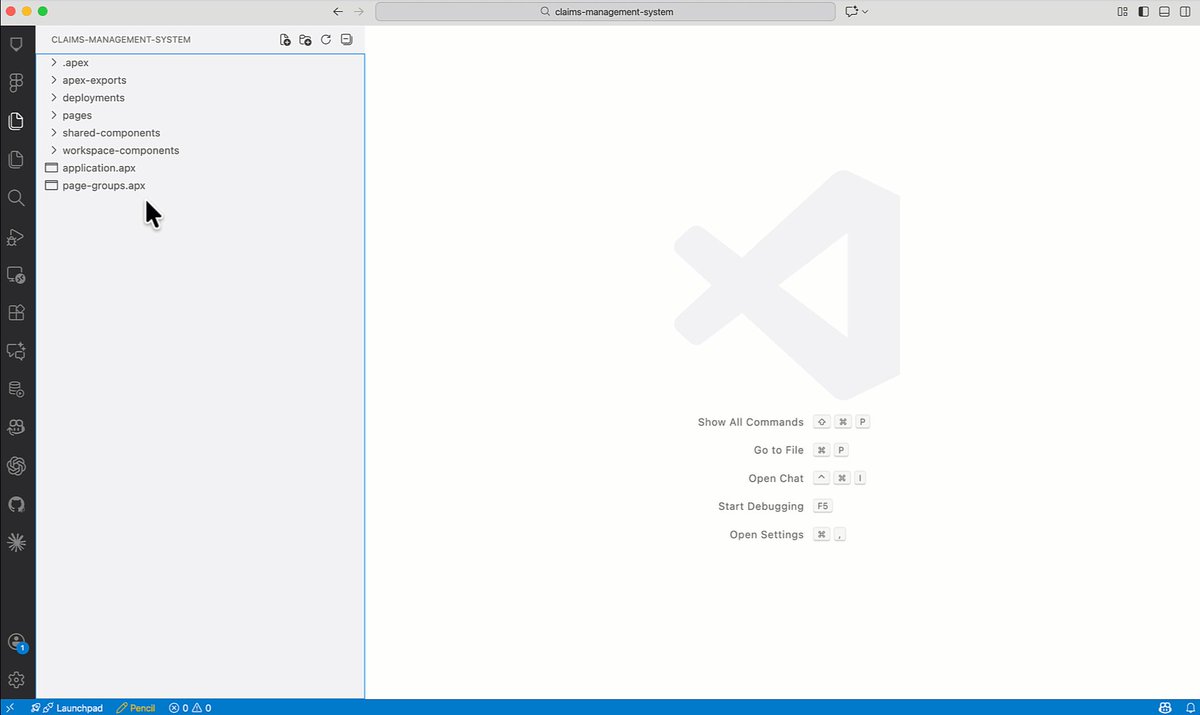
Task: Open the Search view magnifier icon
Action: click(x=16, y=198)
